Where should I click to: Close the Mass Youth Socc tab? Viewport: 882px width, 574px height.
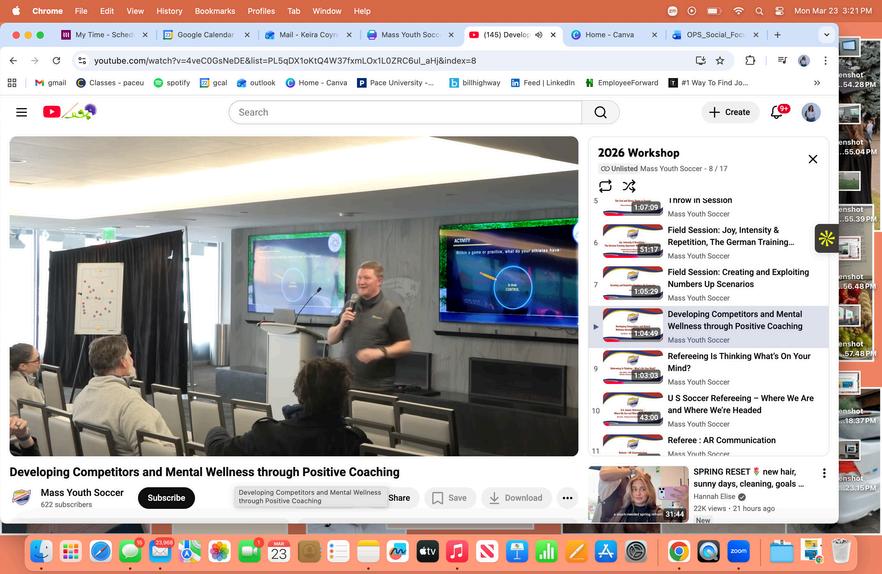(x=451, y=35)
